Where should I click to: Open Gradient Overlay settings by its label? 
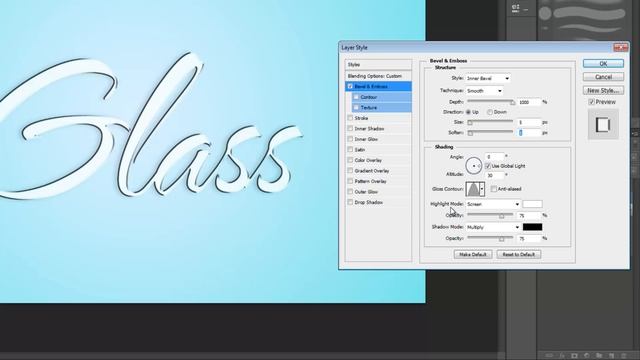point(371,171)
